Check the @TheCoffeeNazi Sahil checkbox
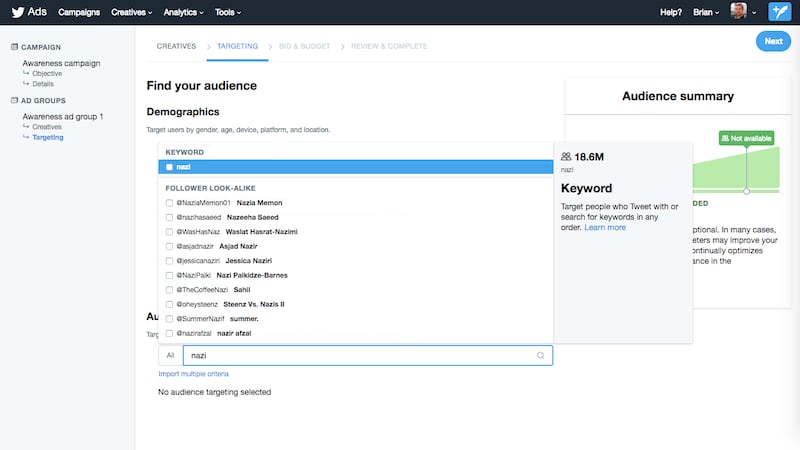The width and height of the screenshot is (800, 450). point(169,290)
